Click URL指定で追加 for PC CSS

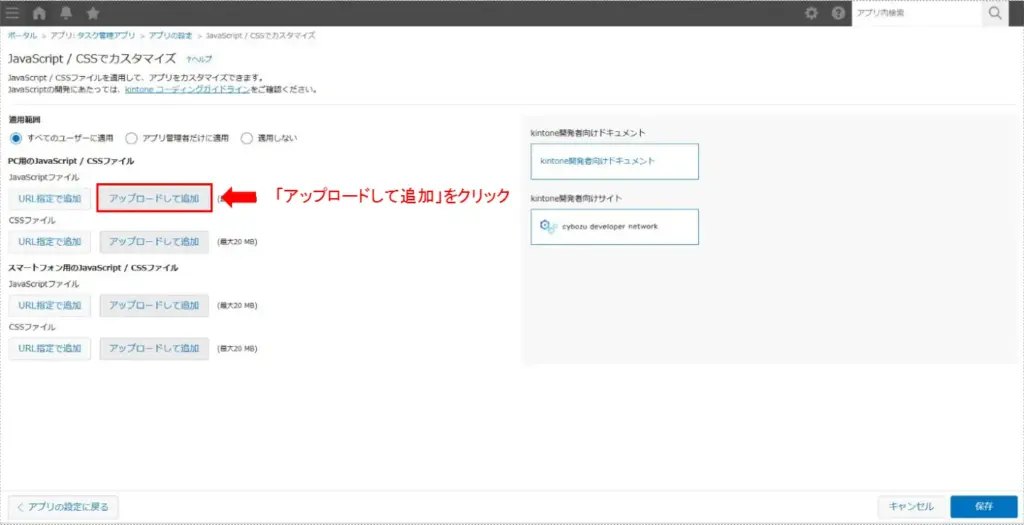pyautogui.click(x=50, y=242)
